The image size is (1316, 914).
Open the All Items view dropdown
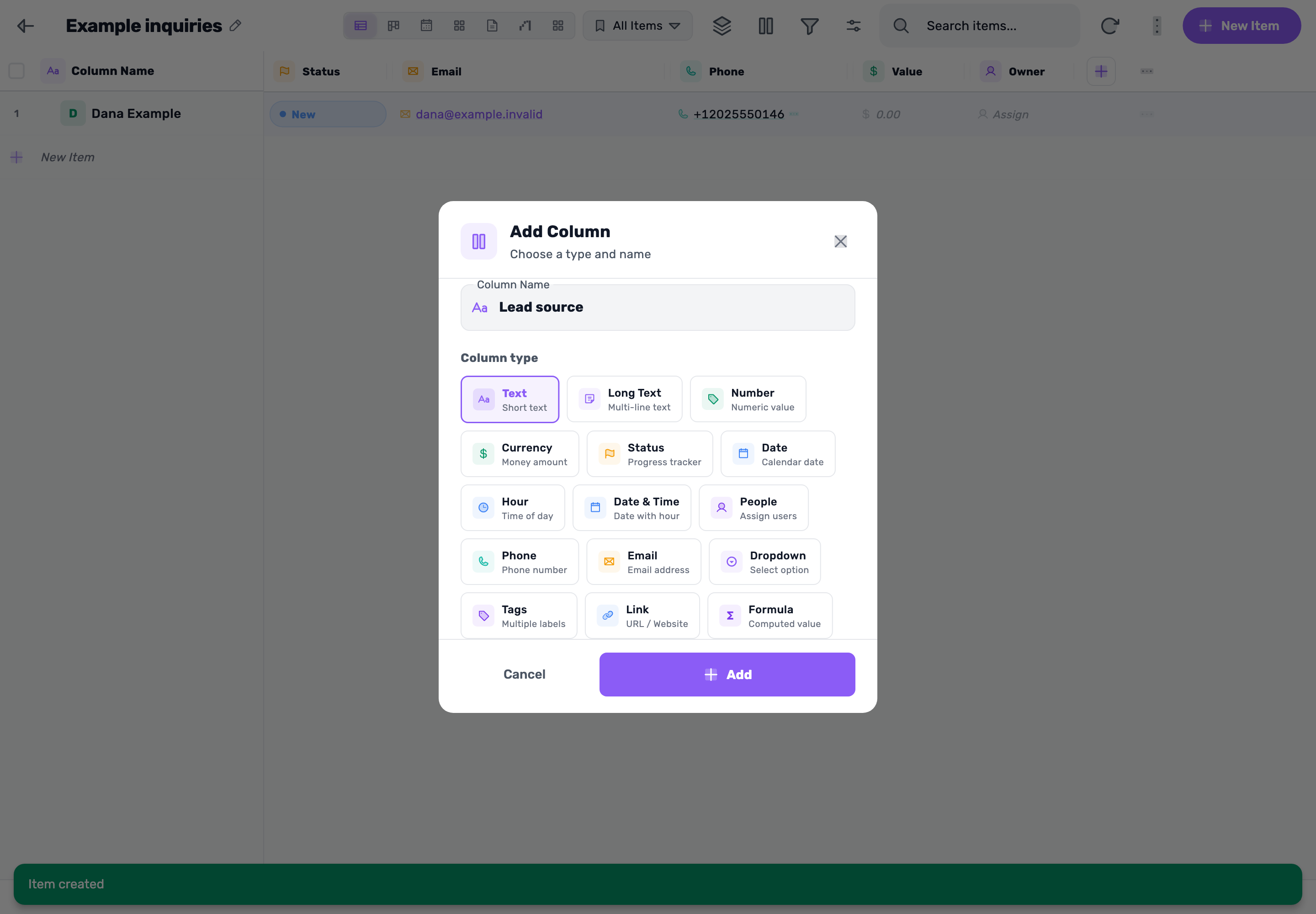coord(637,26)
